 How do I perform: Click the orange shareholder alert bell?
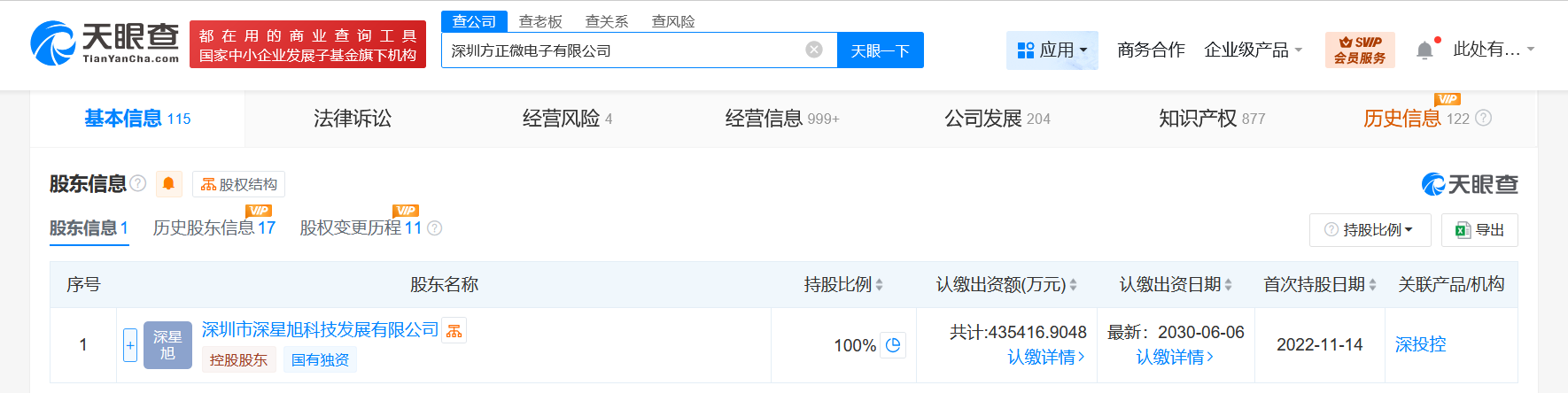click(168, 184)
